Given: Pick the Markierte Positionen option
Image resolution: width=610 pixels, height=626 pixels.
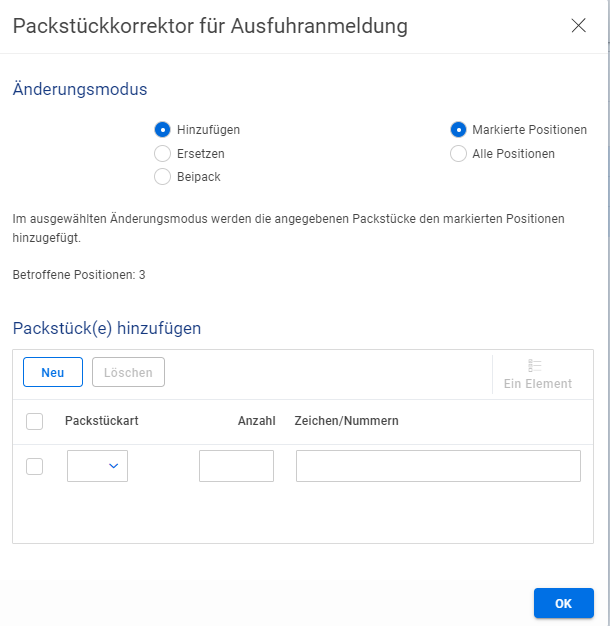Looking at the screenshot, I should 458,130.
